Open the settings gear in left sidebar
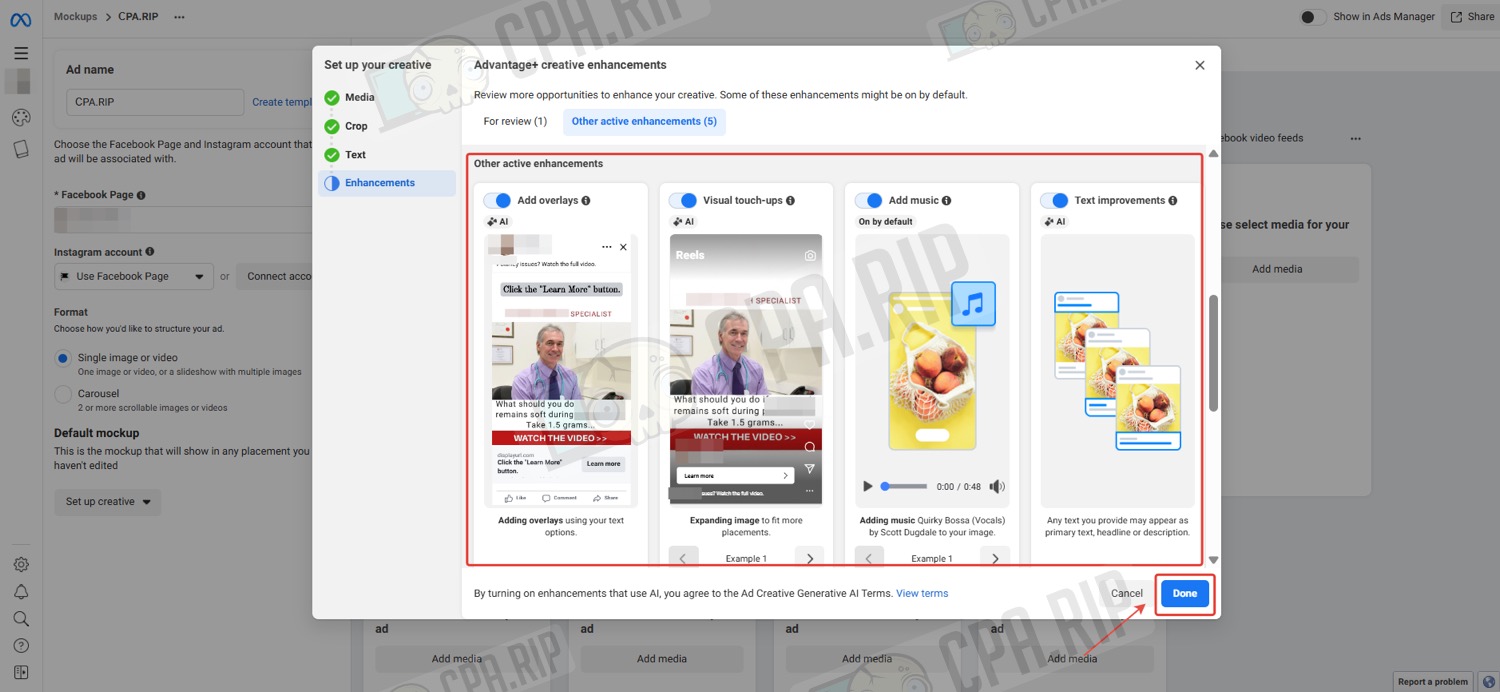The image size is (1500, 692). pyautogui.click(x=21, y=565)
